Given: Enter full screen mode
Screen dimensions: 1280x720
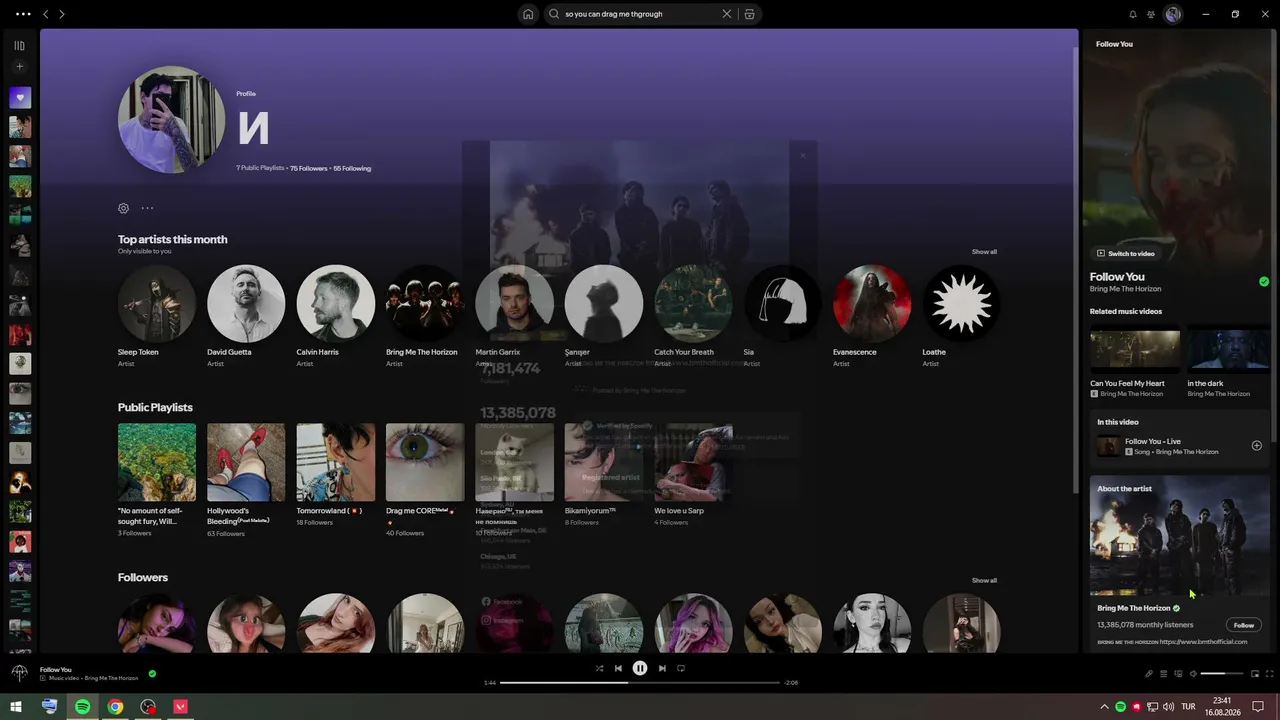Looking at the screenshot, I should [1270, 674].
